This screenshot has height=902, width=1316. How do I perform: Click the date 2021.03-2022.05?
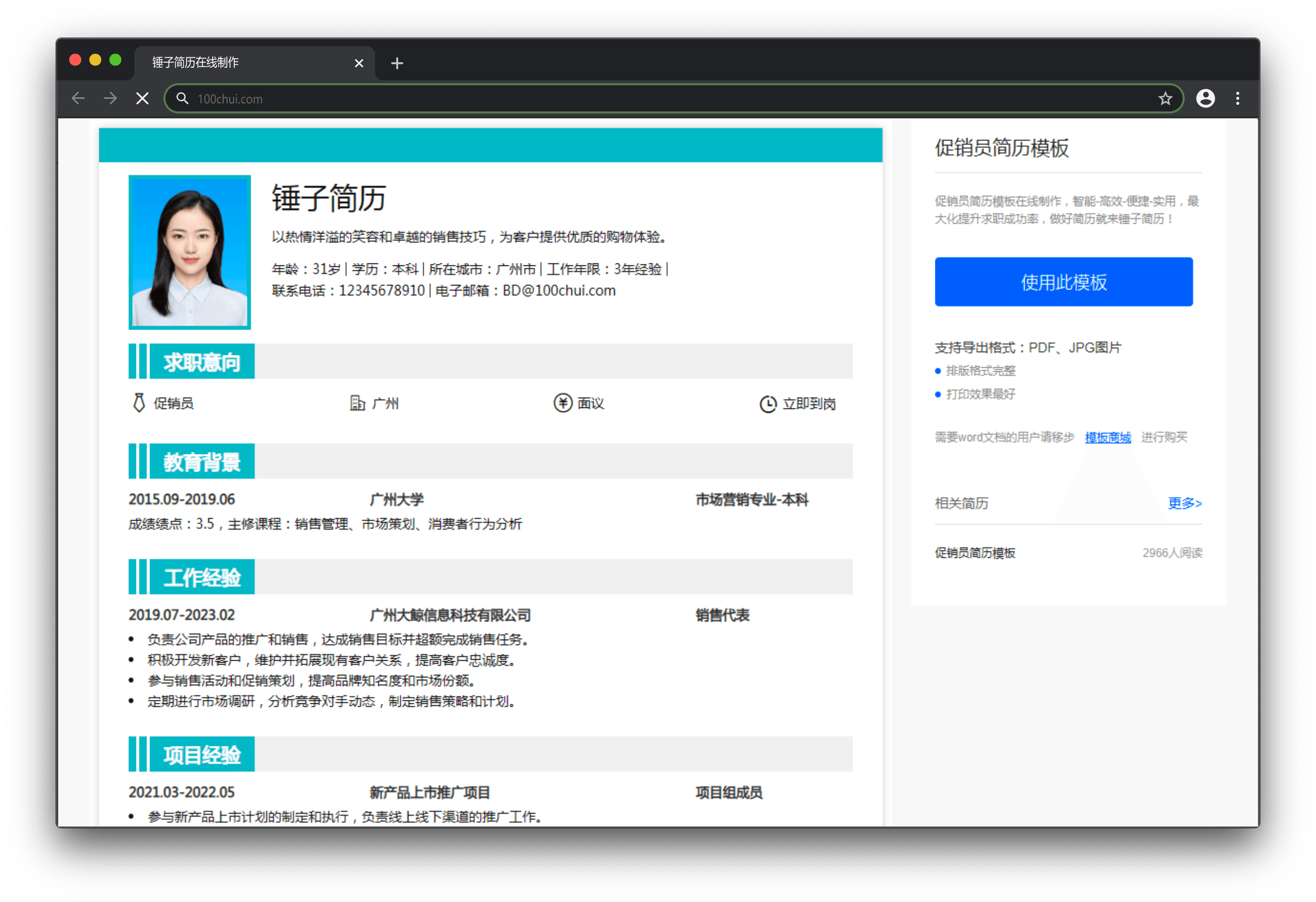(x=181, y=792)
